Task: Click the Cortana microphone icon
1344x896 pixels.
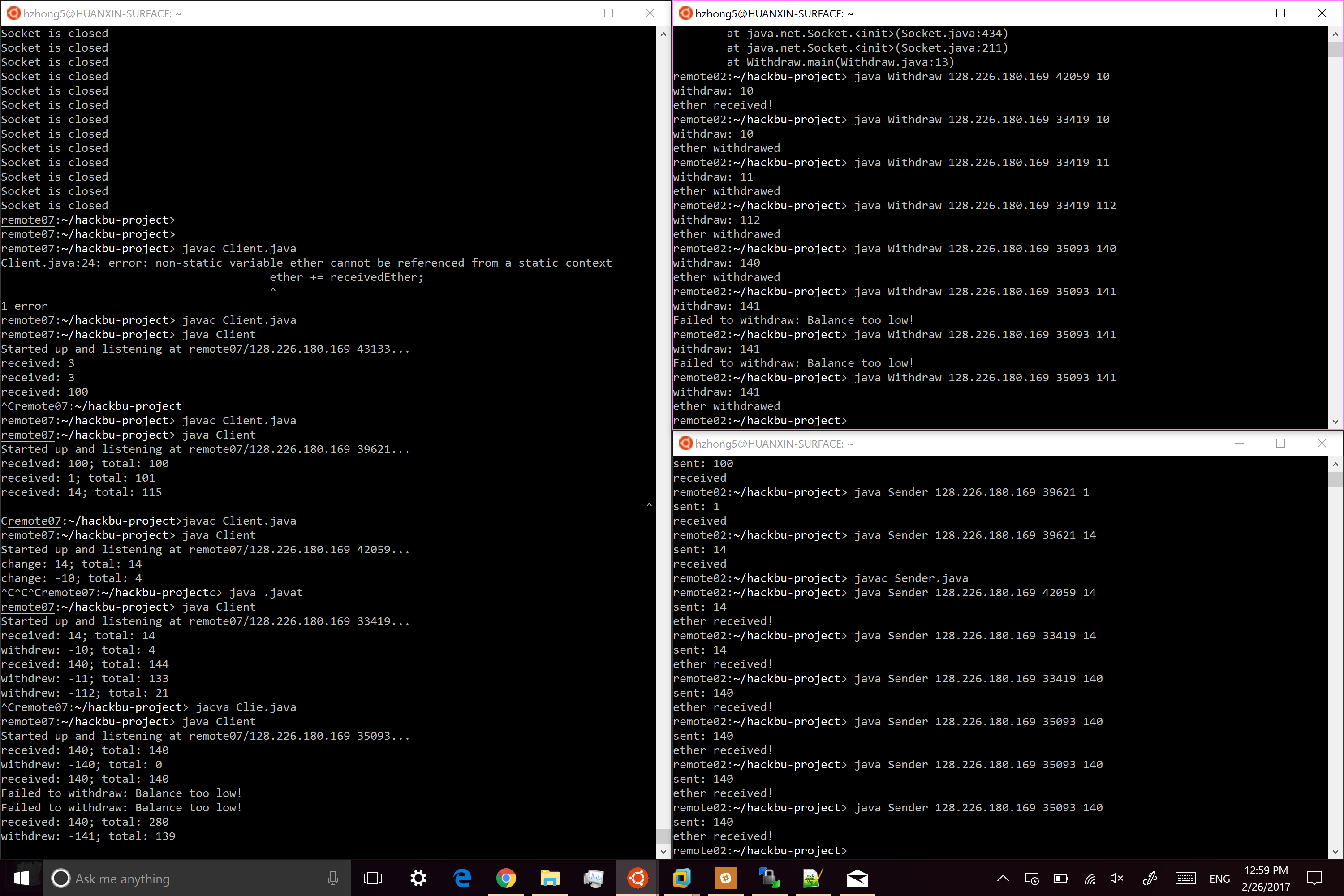Action: click(332, 878)
